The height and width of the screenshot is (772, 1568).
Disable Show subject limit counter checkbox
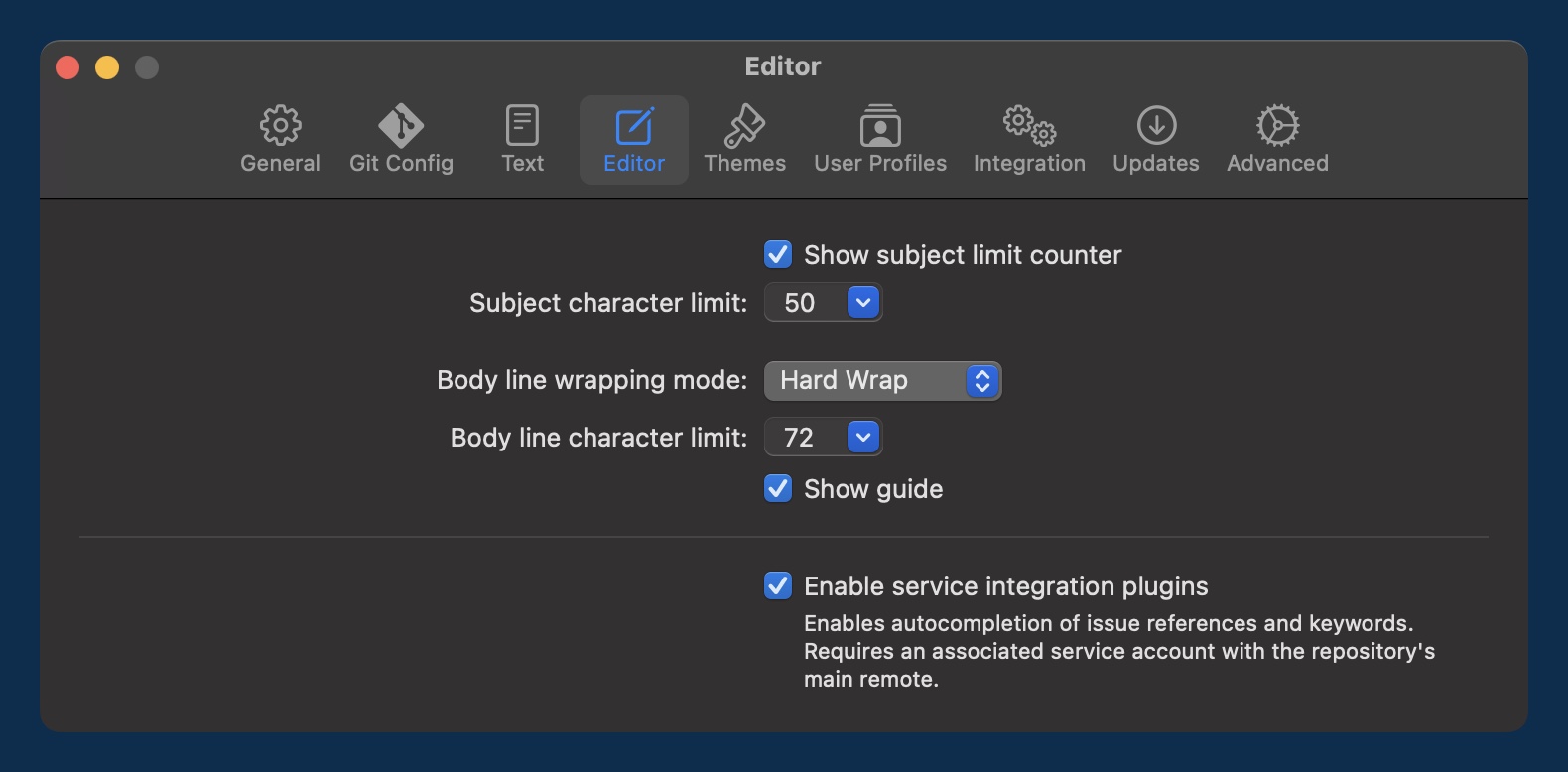[x=778, y=255]
